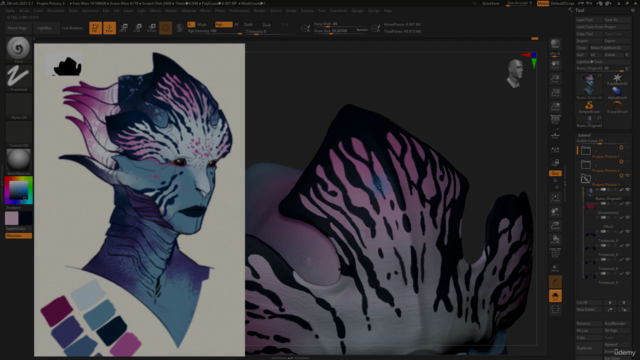
Task: Toggle the Ghost transparency icon
Action: pos(555,282)
